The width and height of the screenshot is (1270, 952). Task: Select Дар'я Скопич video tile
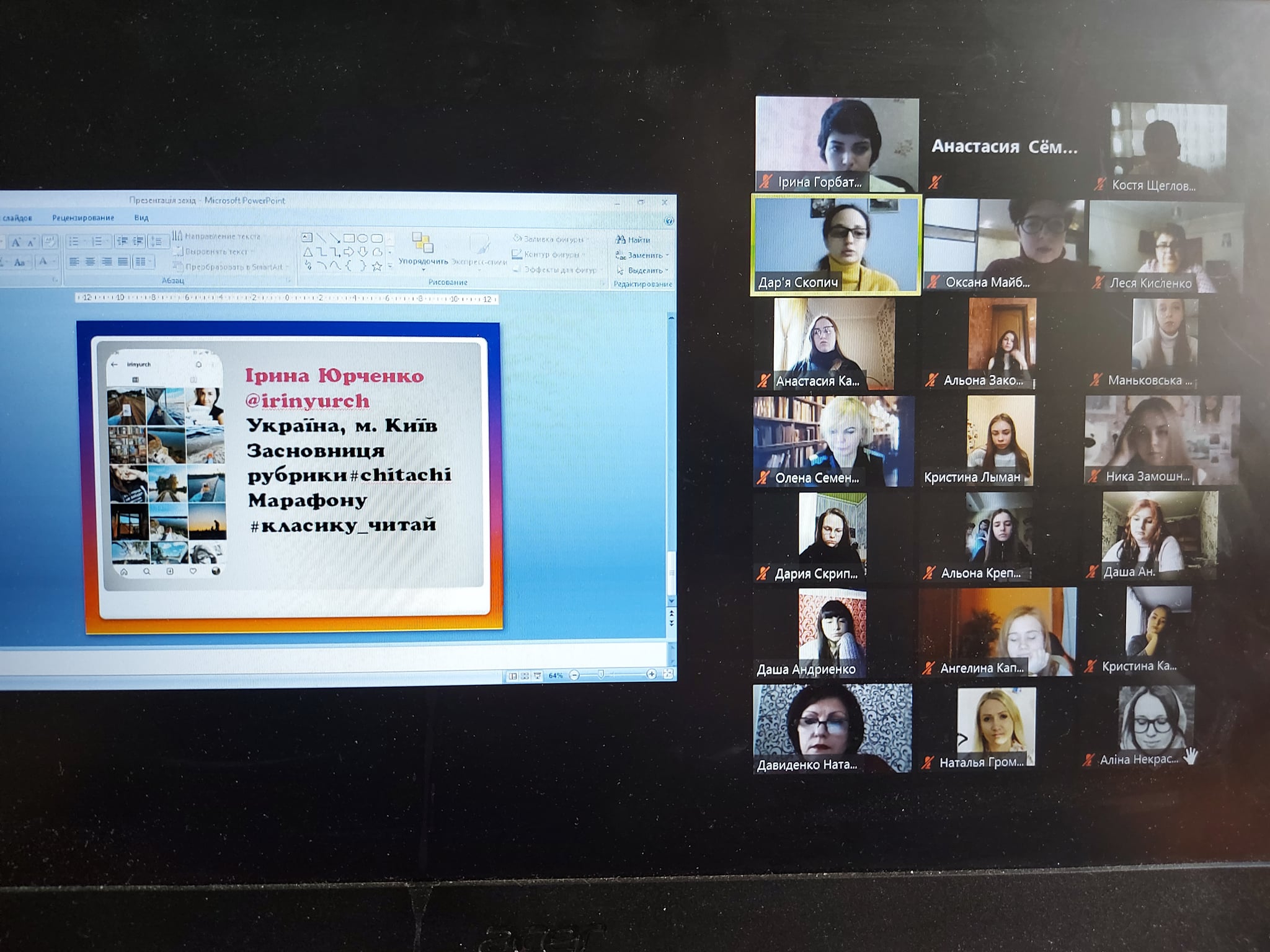tap(836, 244)
